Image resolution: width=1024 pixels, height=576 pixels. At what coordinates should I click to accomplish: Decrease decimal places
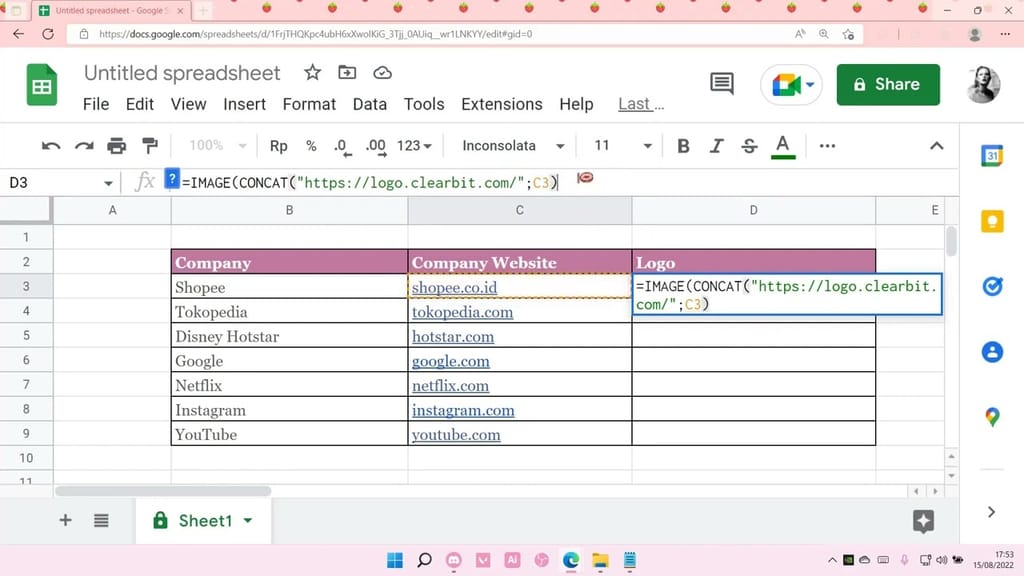[x=343, y=146]
